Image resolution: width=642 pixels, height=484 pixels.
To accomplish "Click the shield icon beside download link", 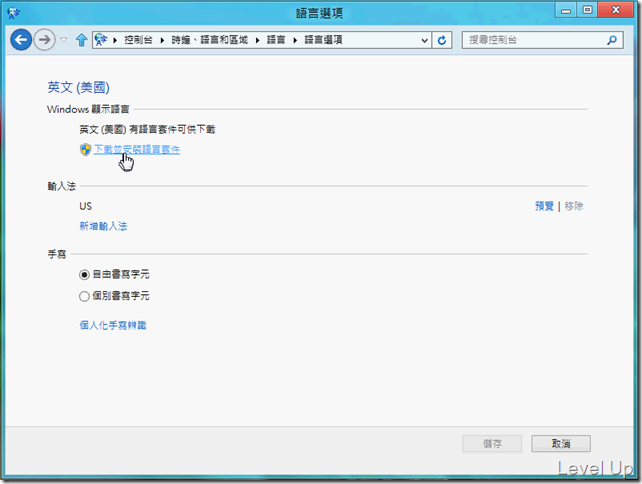I will 85,149.
